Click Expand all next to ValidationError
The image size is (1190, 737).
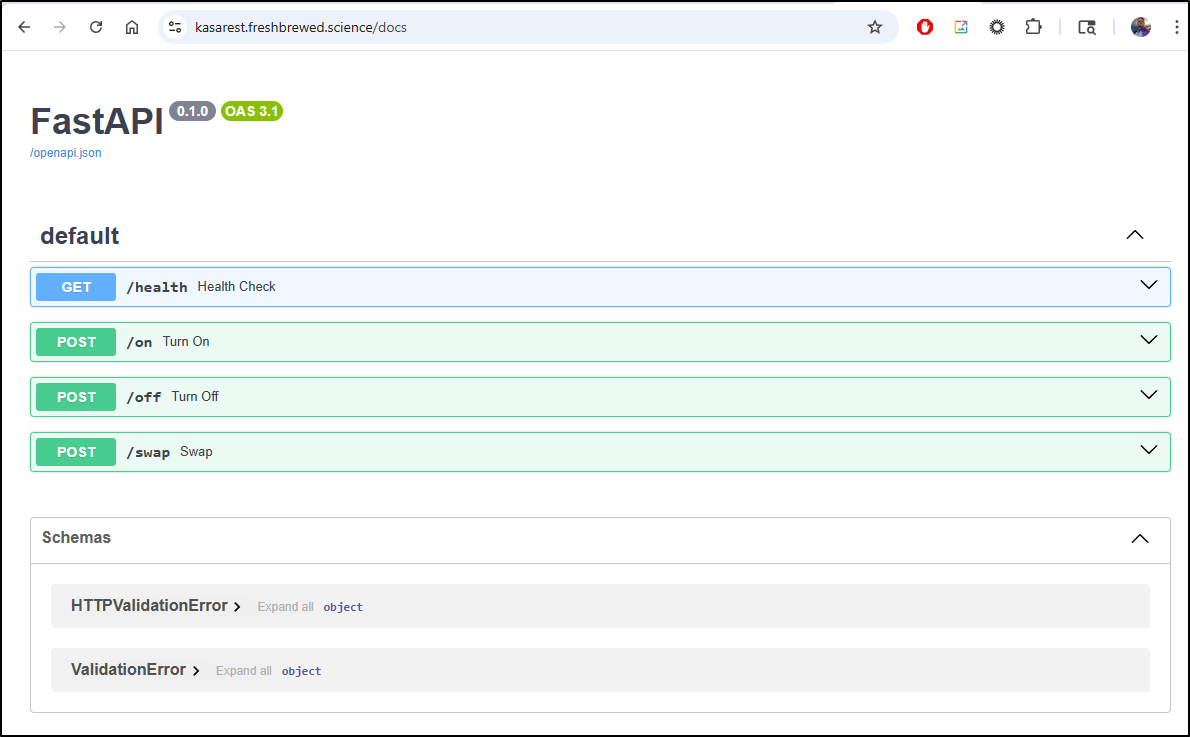click(244, 671)
